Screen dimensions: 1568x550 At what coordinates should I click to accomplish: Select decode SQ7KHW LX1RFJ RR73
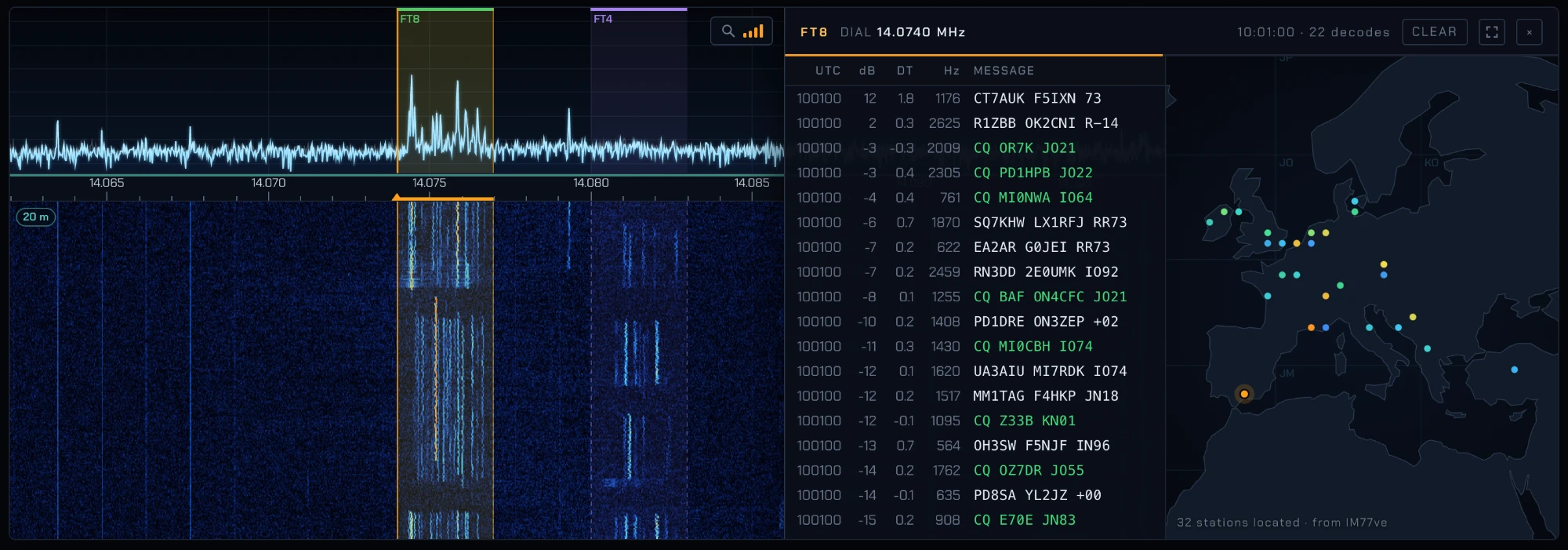pyautogui.click(x=974, y=223)
